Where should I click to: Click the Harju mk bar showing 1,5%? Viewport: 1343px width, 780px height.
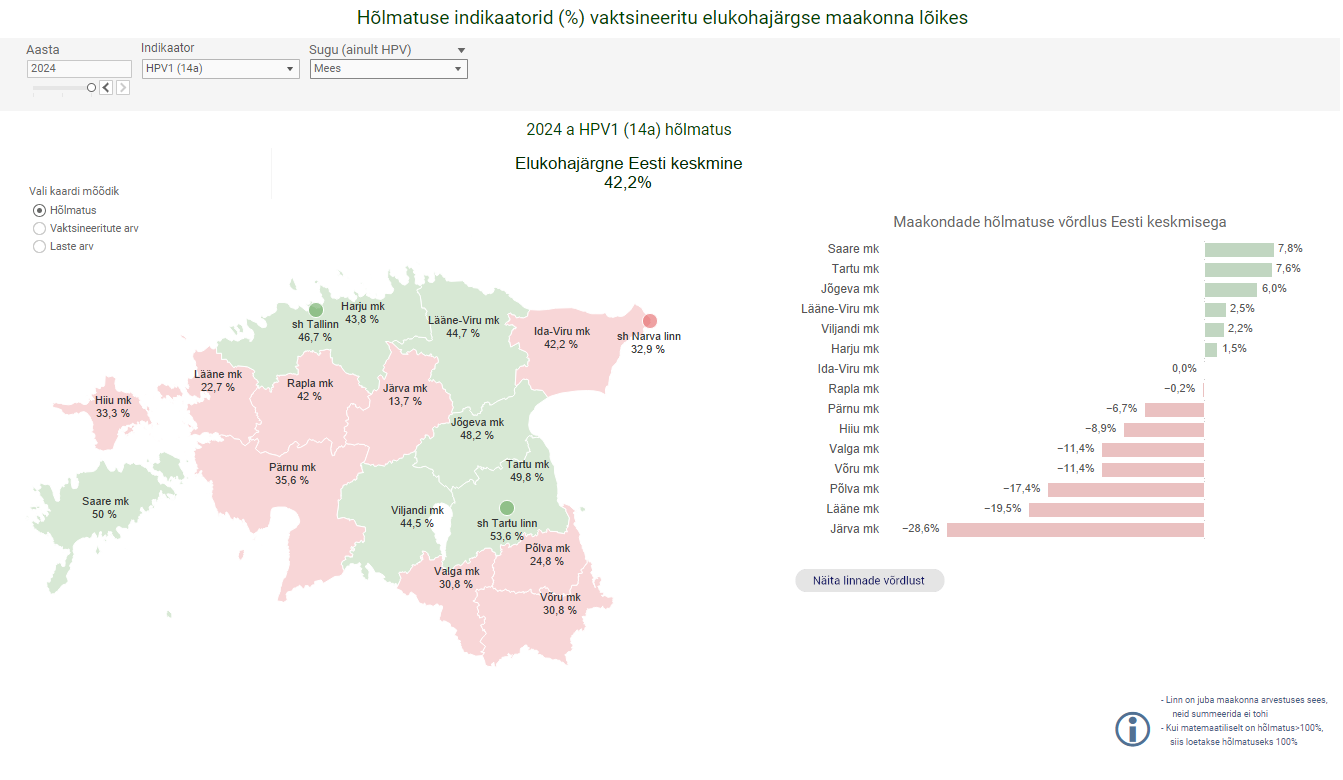[x=1211, y=349]
